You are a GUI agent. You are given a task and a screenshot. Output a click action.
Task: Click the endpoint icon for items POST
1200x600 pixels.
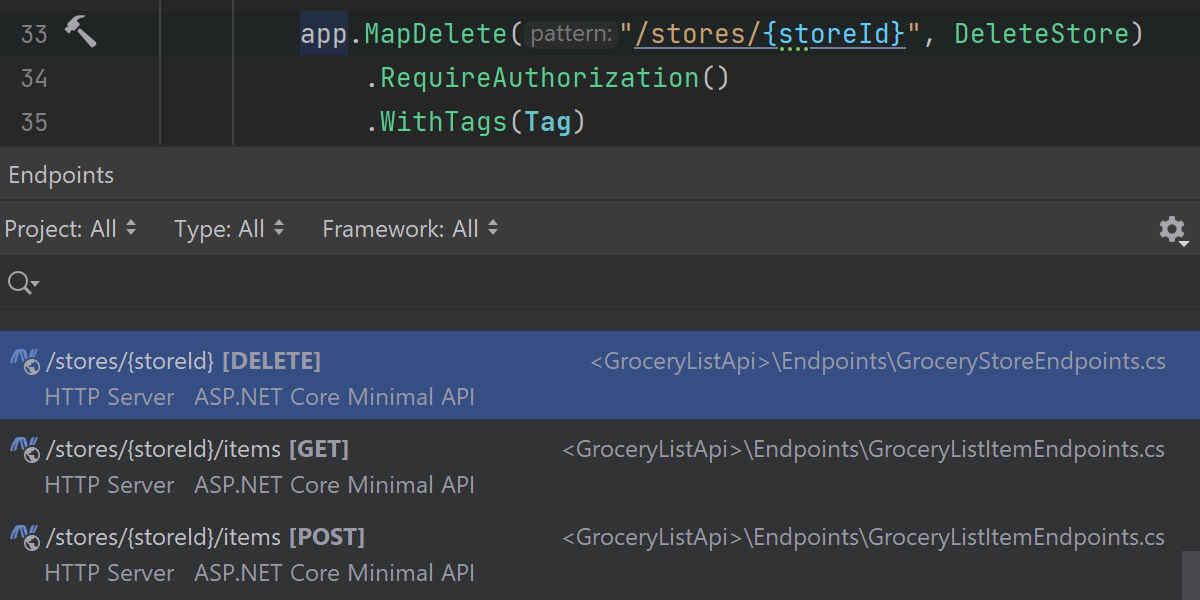click(25, 538)
